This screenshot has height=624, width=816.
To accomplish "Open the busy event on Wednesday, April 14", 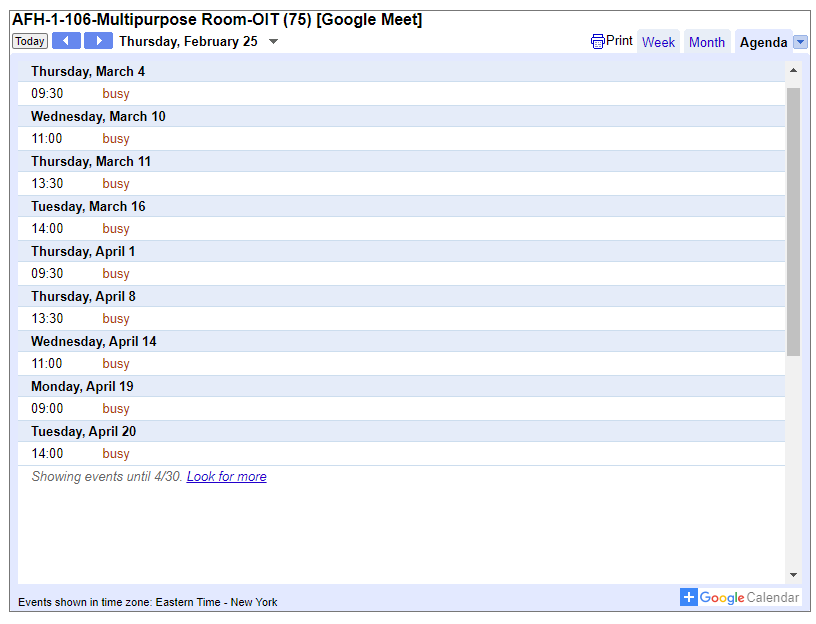I will (x=116, y=363).
